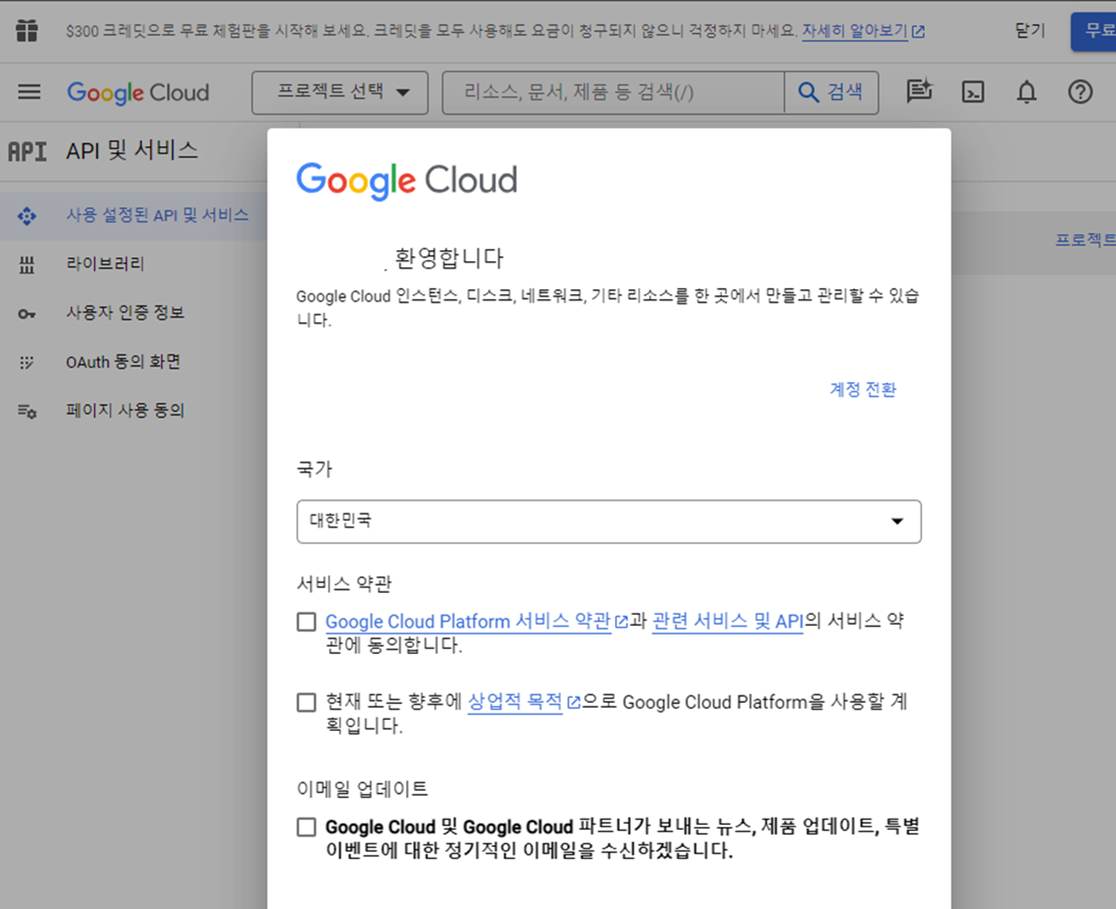Click the 자세히 알아보기 link
The width and height of the screenshot is (1116, 909).
pos(855,31)
